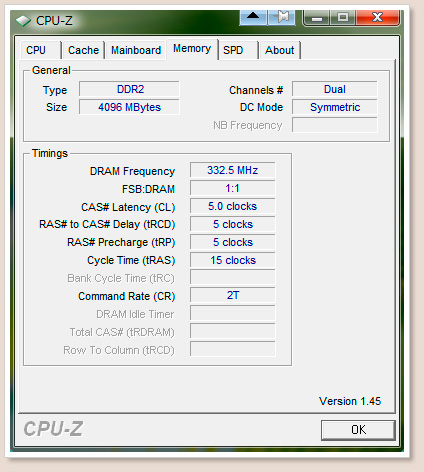Click the tRCD 5 clocks value

[x=233, y=224]
